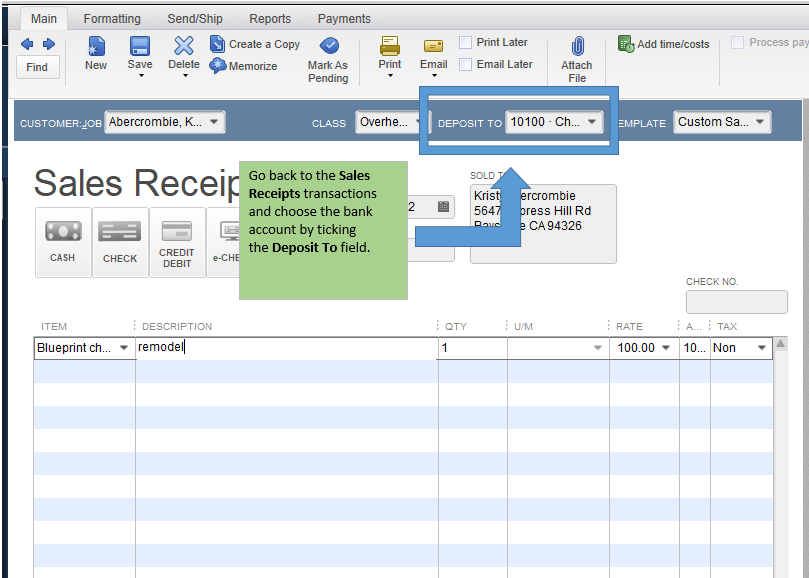Enable the Email Later checkbox
The image size is (809, 578).
click(465, 65)
